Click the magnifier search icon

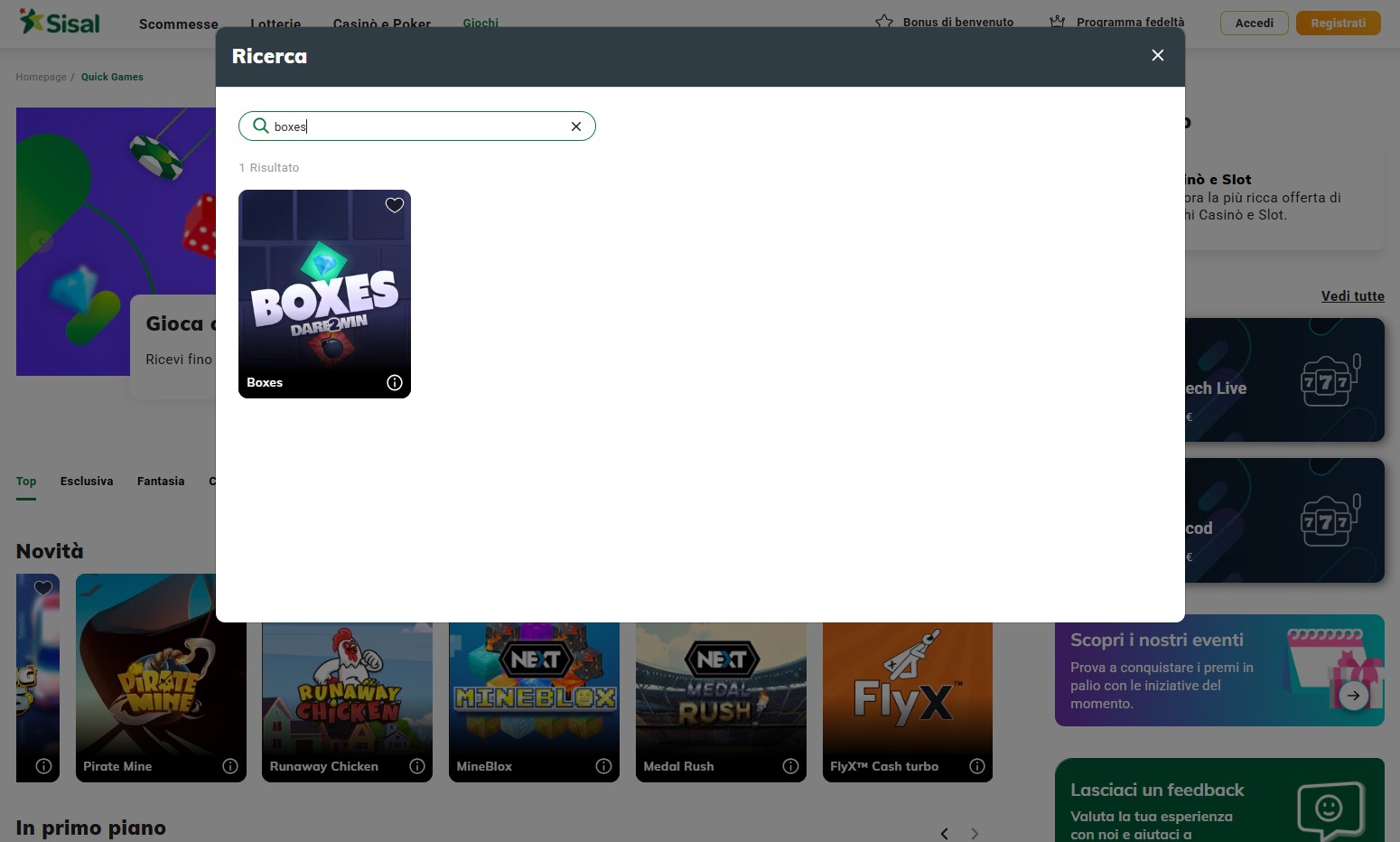[x=260, y=126]
